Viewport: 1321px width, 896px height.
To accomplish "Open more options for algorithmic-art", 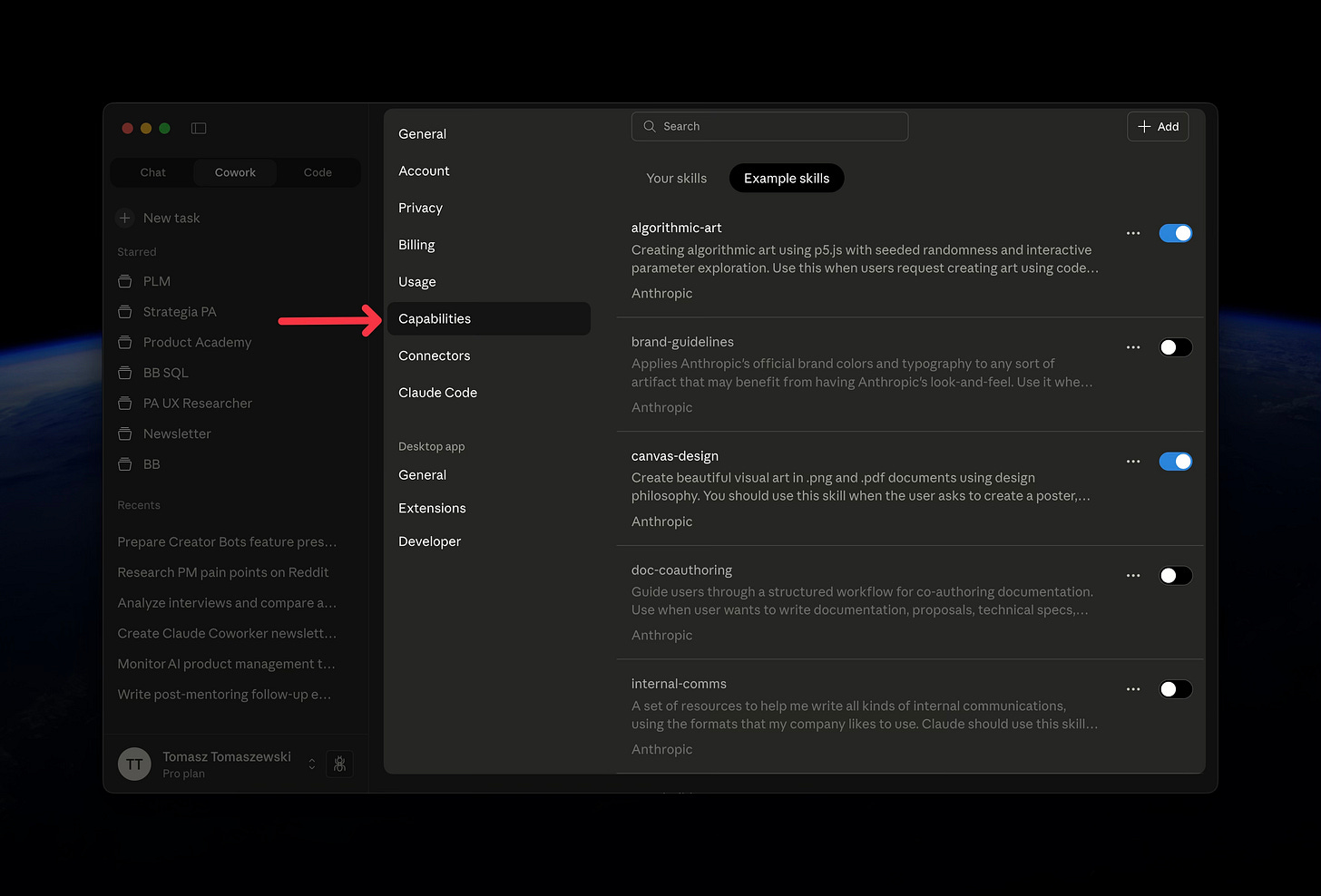I will (x=1133, y=233).
